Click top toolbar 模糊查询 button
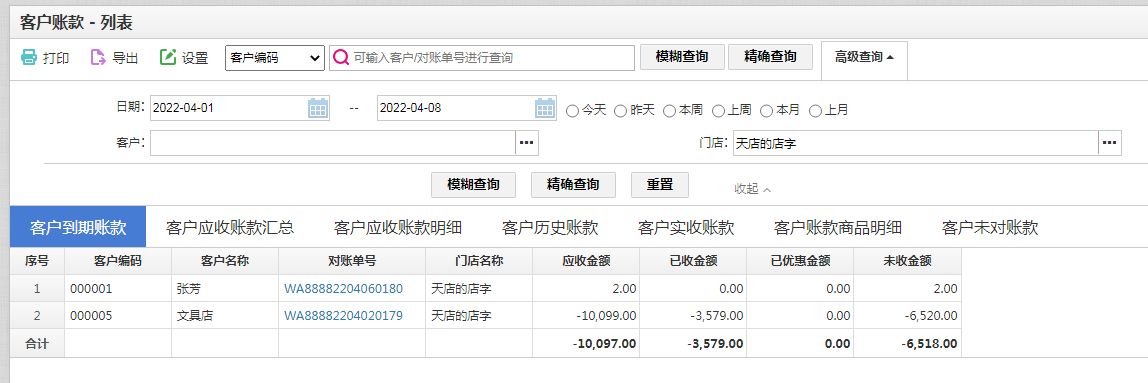Screen dimensions: 1148x383 tap(682, 57)
